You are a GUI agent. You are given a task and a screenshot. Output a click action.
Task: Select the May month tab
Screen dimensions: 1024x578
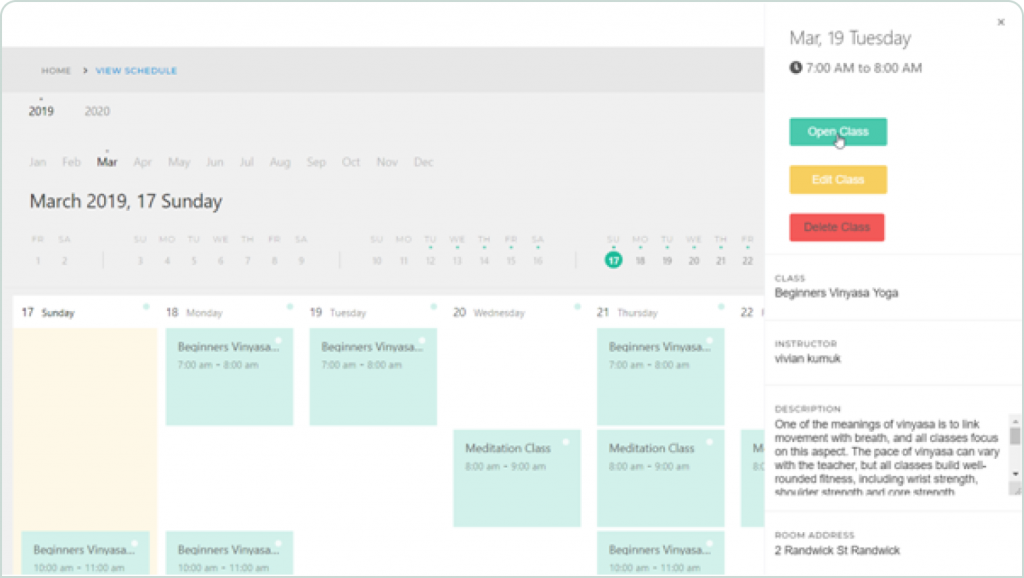click(179, 161)
